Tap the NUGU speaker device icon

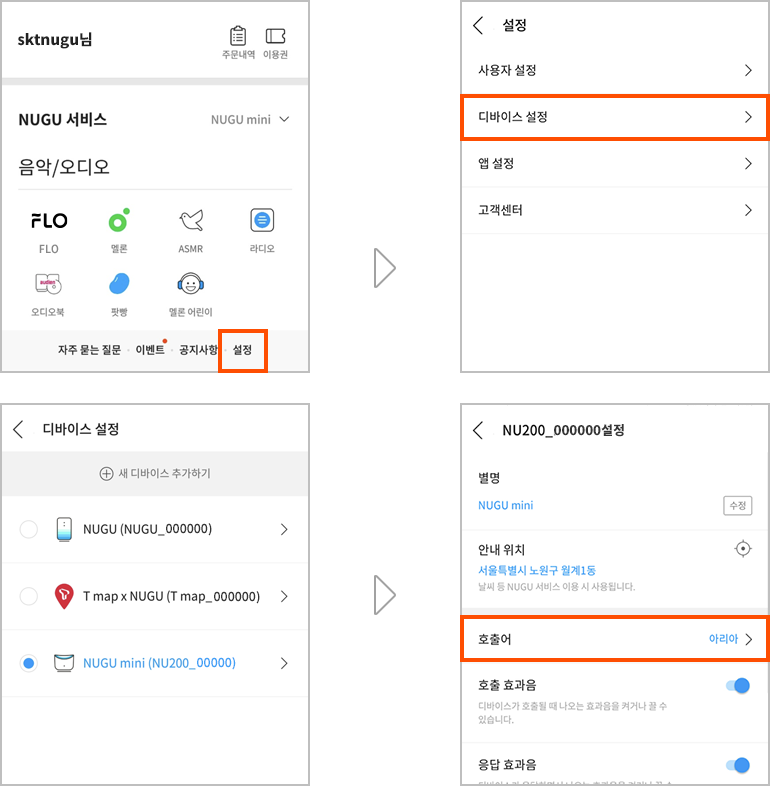click(x=64, y=529)
